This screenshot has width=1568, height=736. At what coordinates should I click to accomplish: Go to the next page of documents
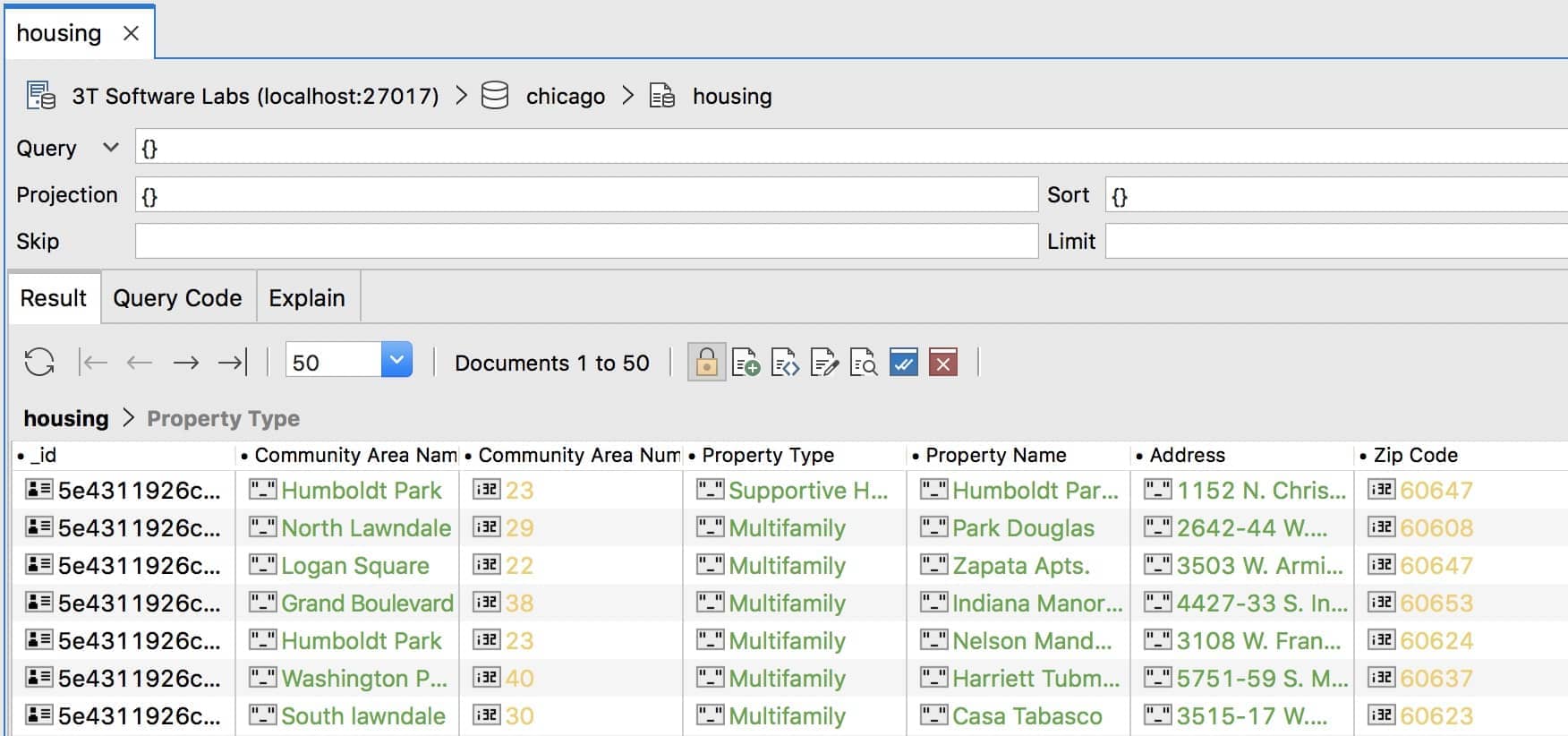click(185, 363)
